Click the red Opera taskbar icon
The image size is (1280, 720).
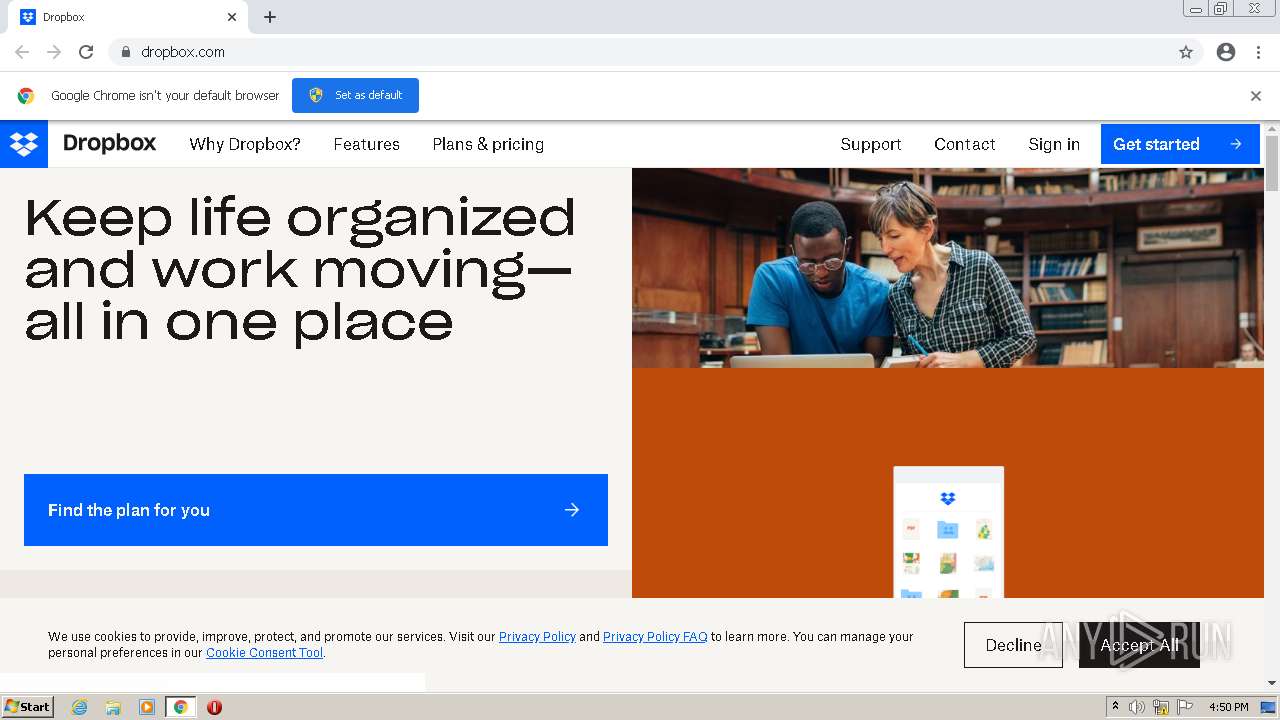point(214,707)
